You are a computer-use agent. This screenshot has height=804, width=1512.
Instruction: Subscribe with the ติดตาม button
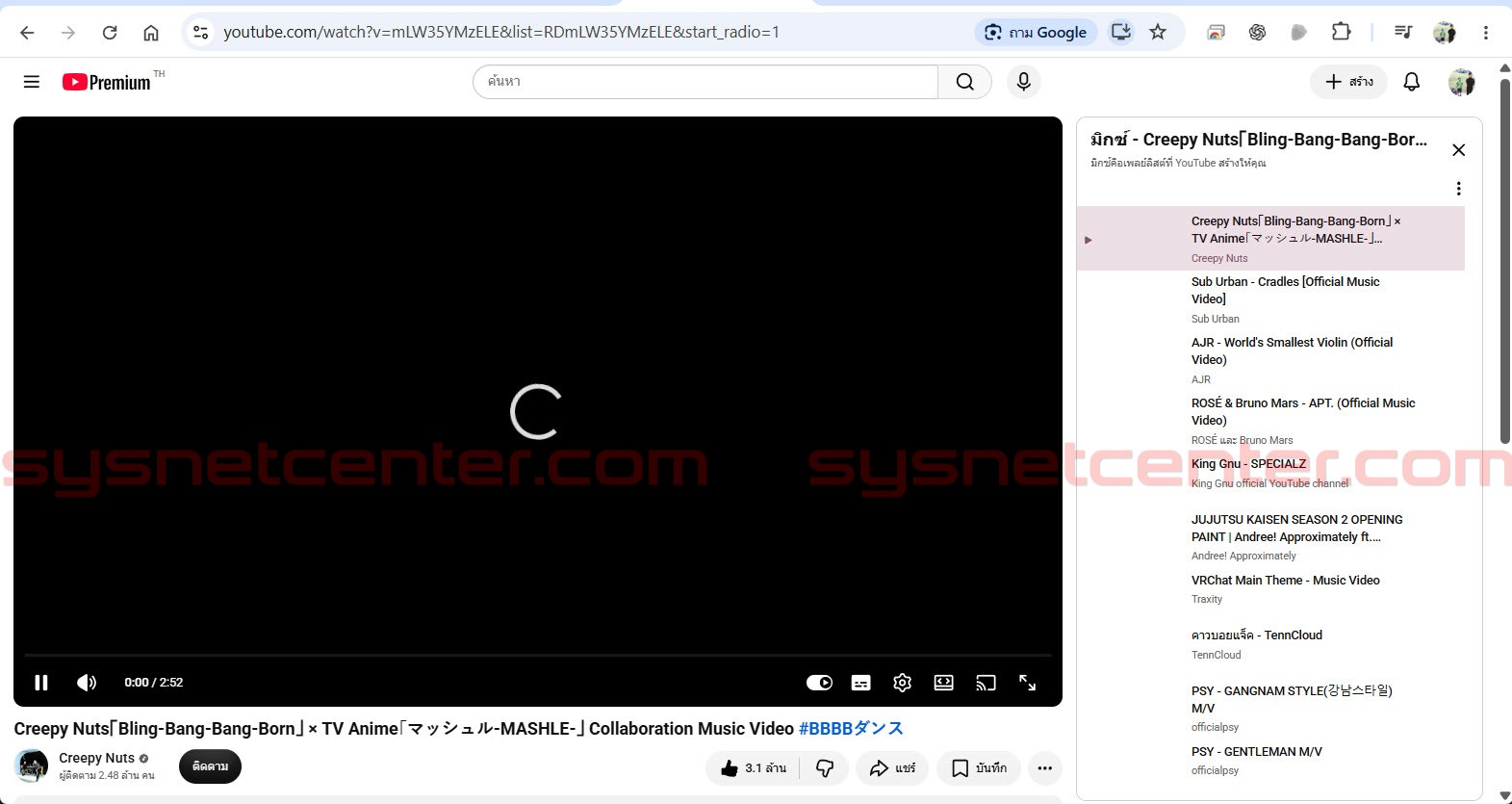click(x=210, y=766)
